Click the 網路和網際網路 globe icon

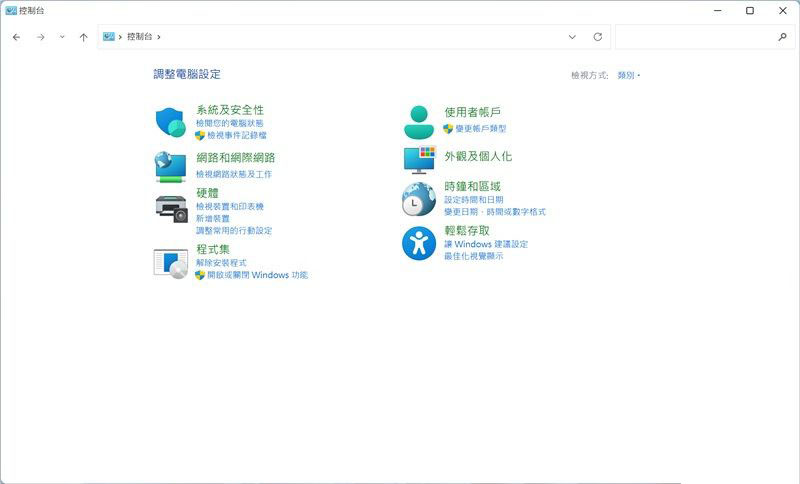pos(170,165)
